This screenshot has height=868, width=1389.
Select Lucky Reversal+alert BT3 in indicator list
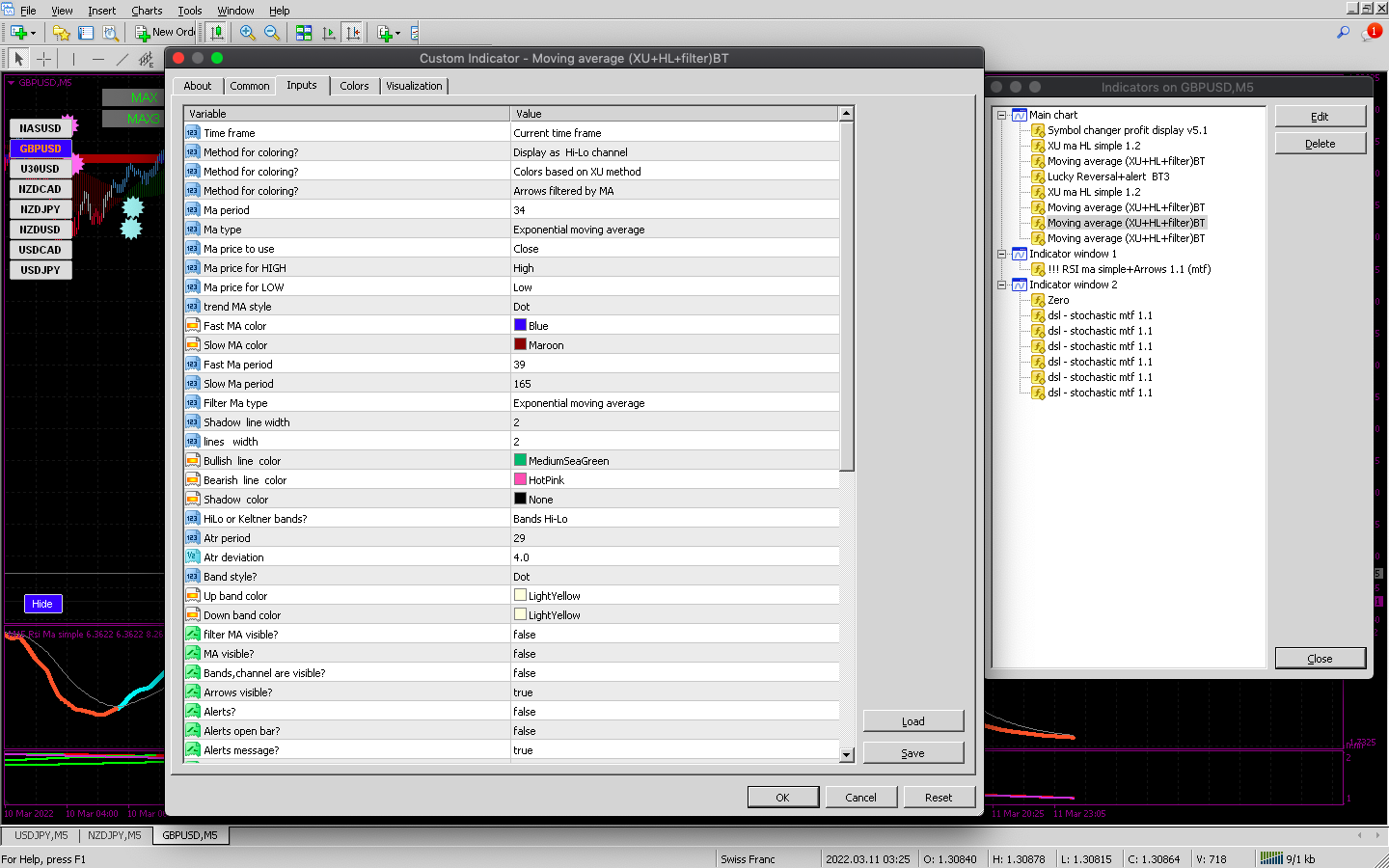tap(1108, 176)
